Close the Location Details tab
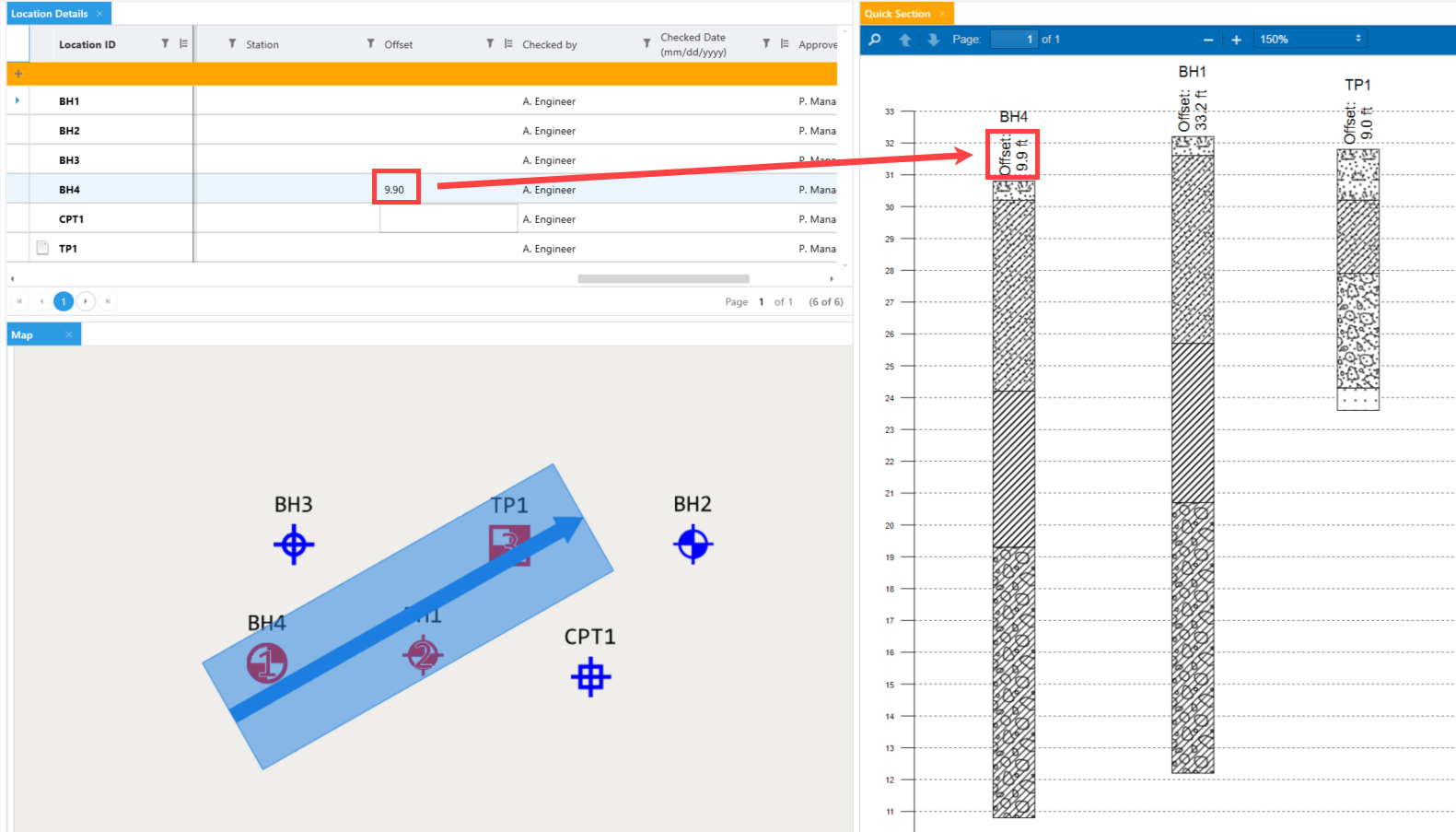 99,14
